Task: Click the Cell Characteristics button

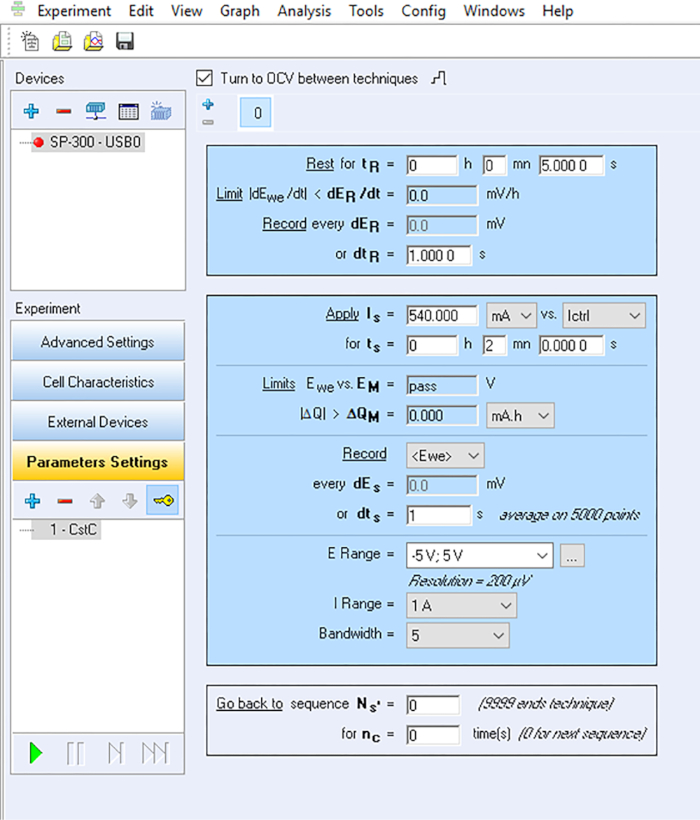Action: [x=98, y=382]
